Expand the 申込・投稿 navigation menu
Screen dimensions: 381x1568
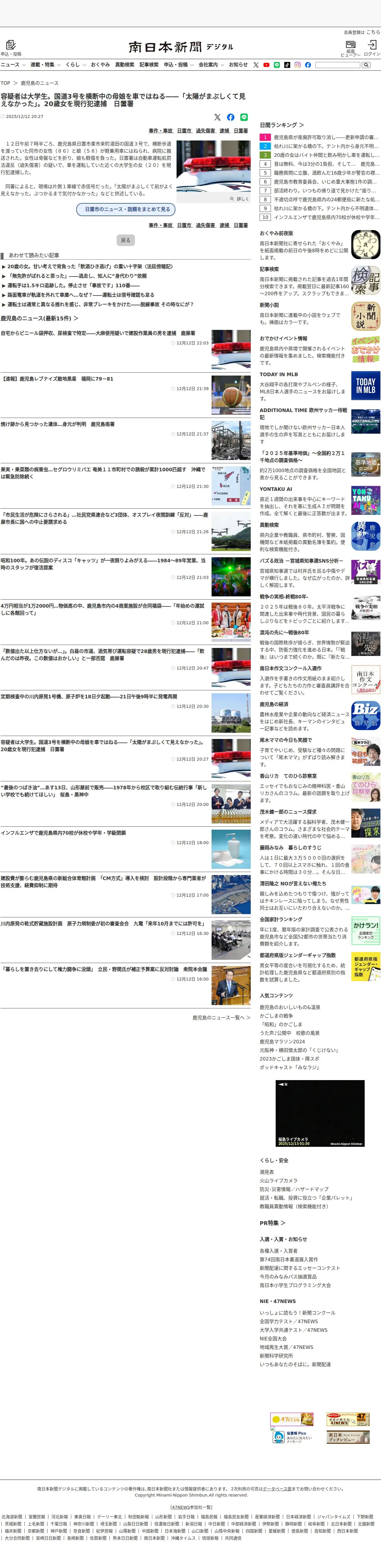(179, 65)
